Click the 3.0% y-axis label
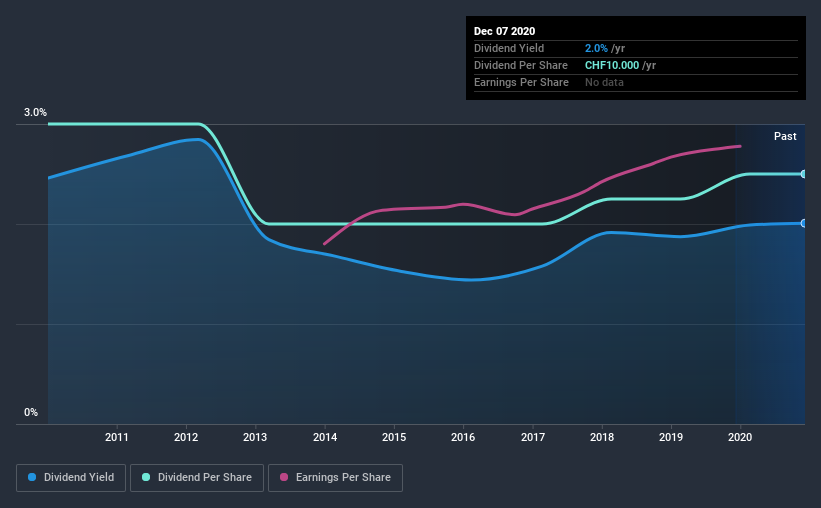821x508 pixels. tap(35, 113)
